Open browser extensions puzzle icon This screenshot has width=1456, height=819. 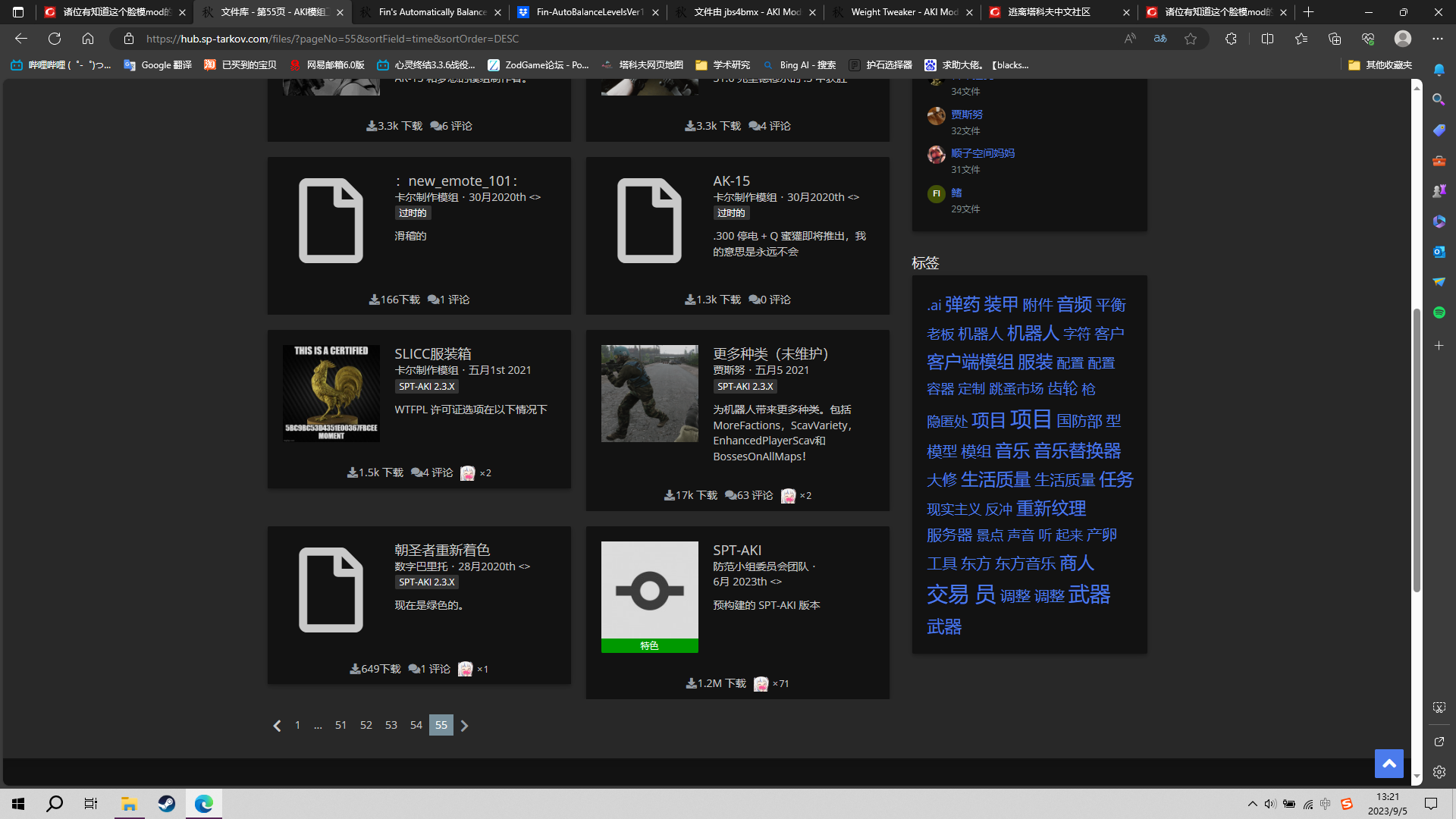tap(1231, 39)
